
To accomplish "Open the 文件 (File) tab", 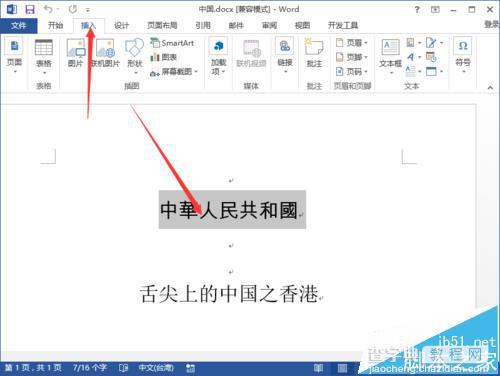I will (x=18, y=25).
